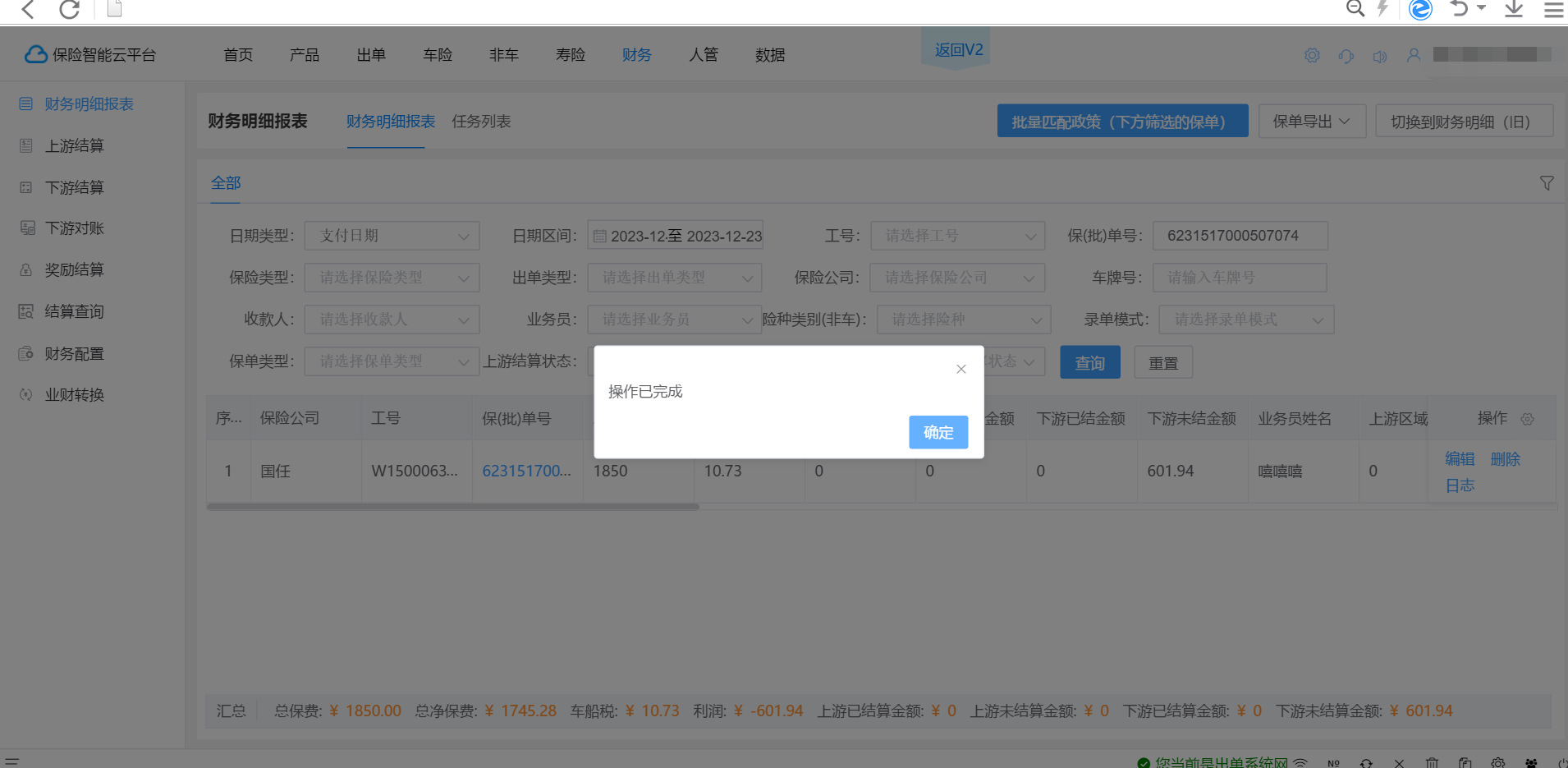Open header settings gear icon
Image resolution: width=1568 pixels, height=768 pixels.
[x=1312, y=55]
